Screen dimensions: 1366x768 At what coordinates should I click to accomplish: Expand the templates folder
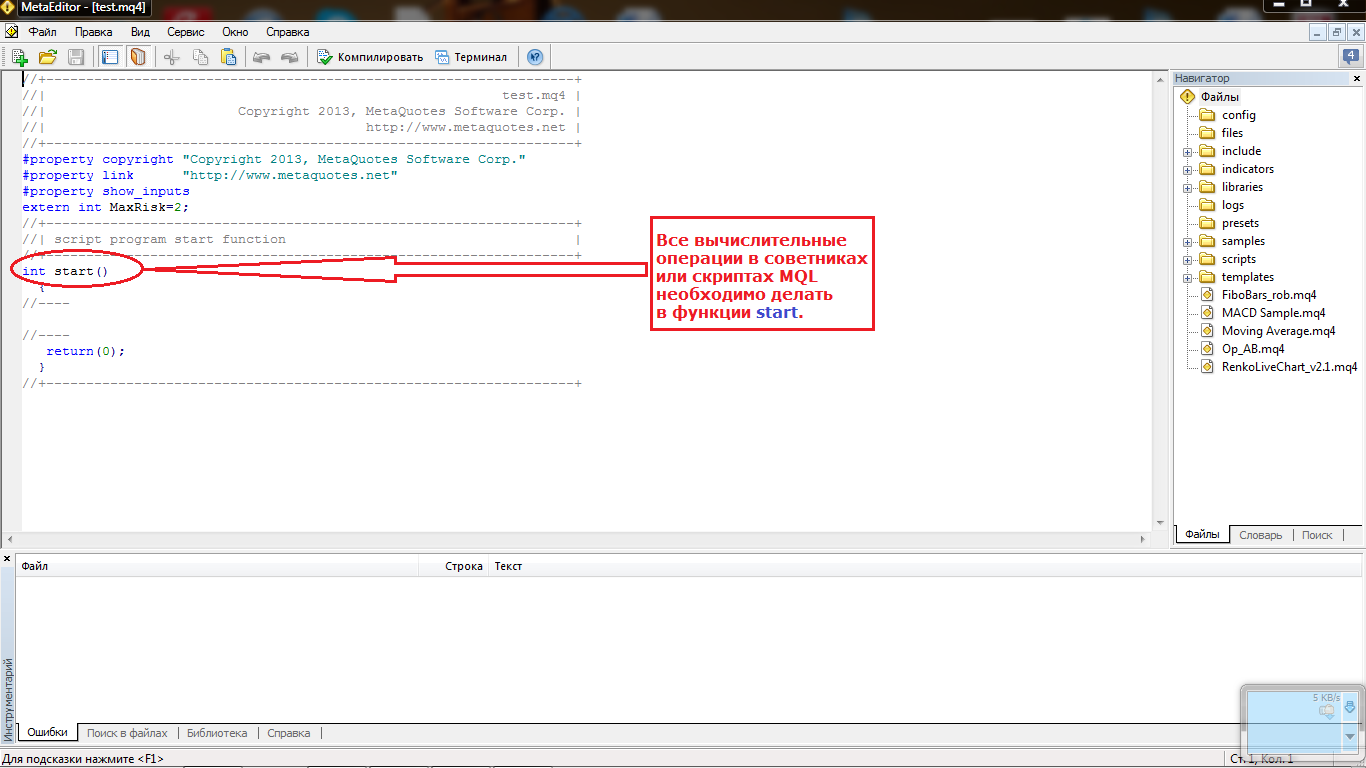coord(1188,278)
